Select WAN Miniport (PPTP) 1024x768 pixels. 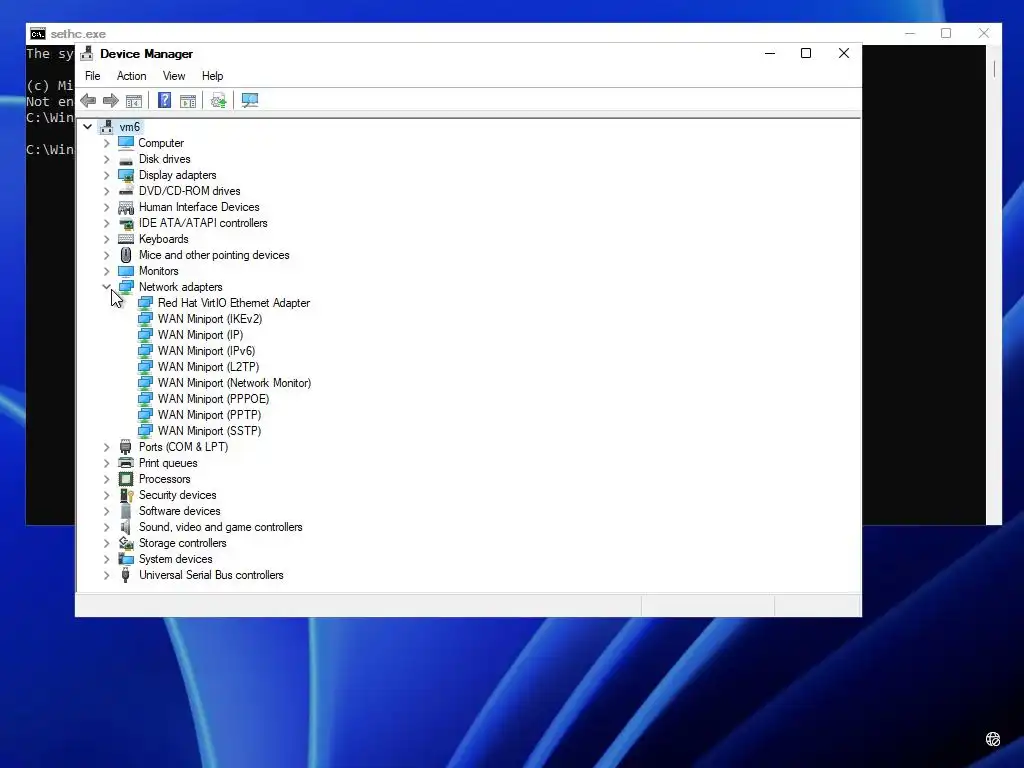coord(210,415)
